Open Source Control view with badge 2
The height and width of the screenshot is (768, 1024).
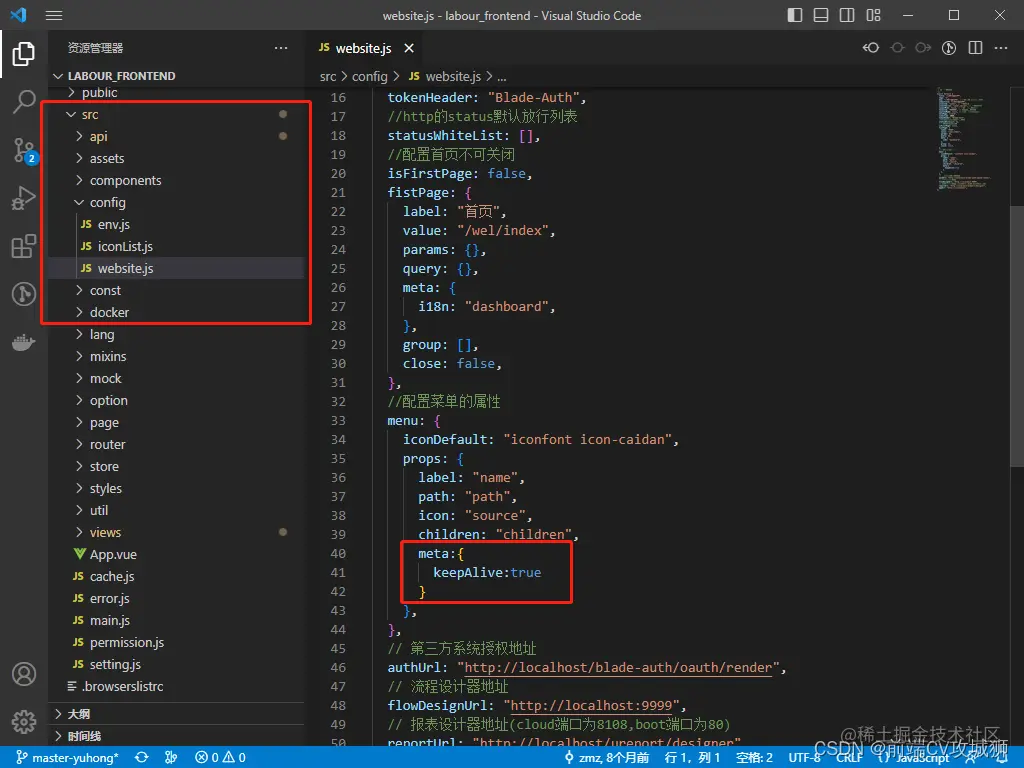pyautogui.click(x=24, y=150)
